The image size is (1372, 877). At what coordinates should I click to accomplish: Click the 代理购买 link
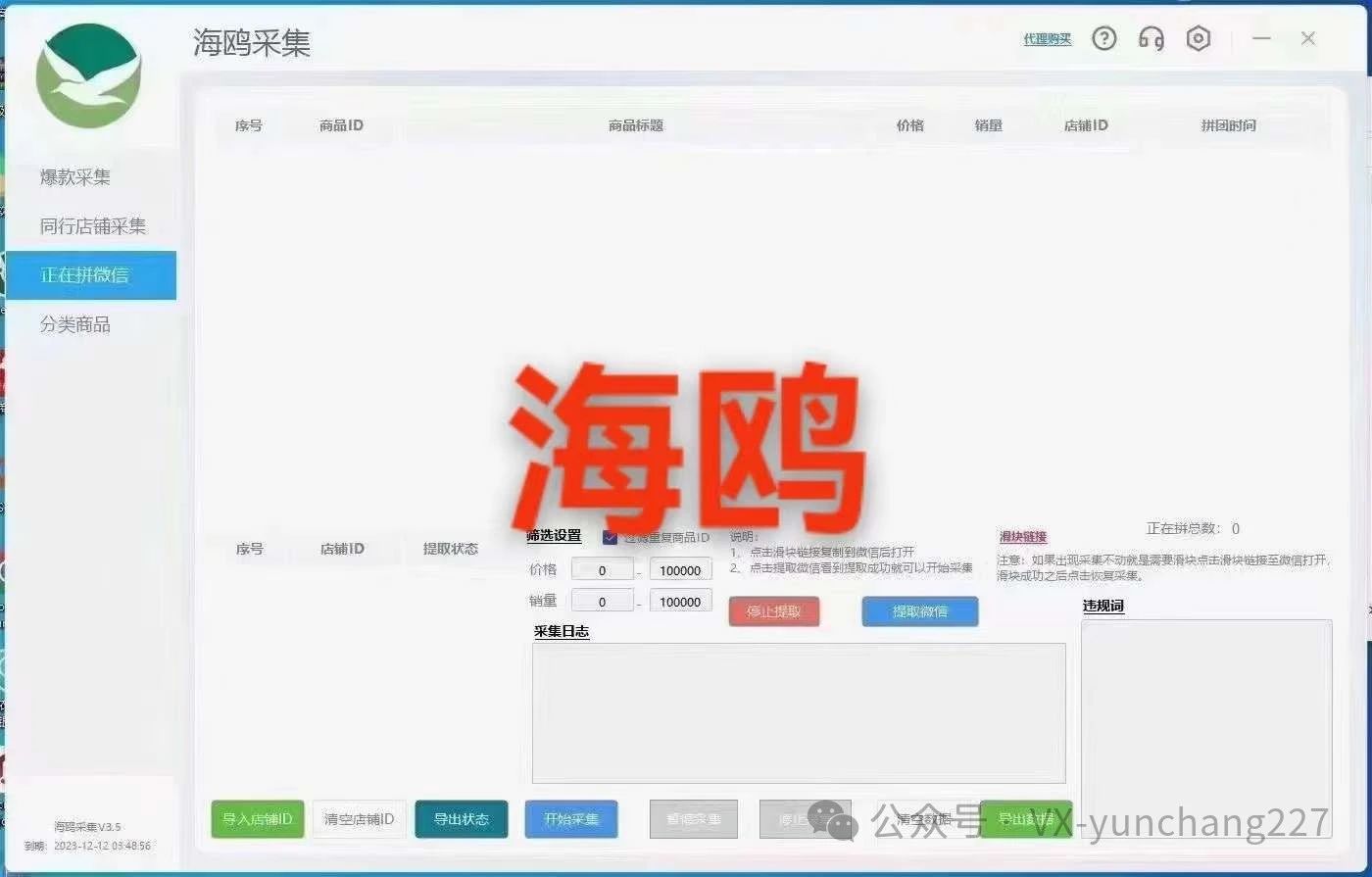point(1048,39)
